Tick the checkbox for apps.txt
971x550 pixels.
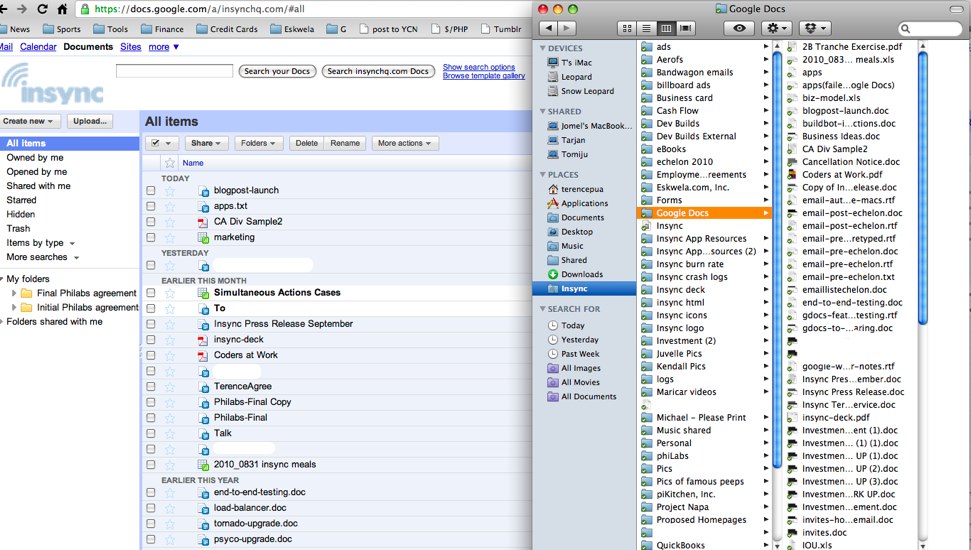pos(151,206)
